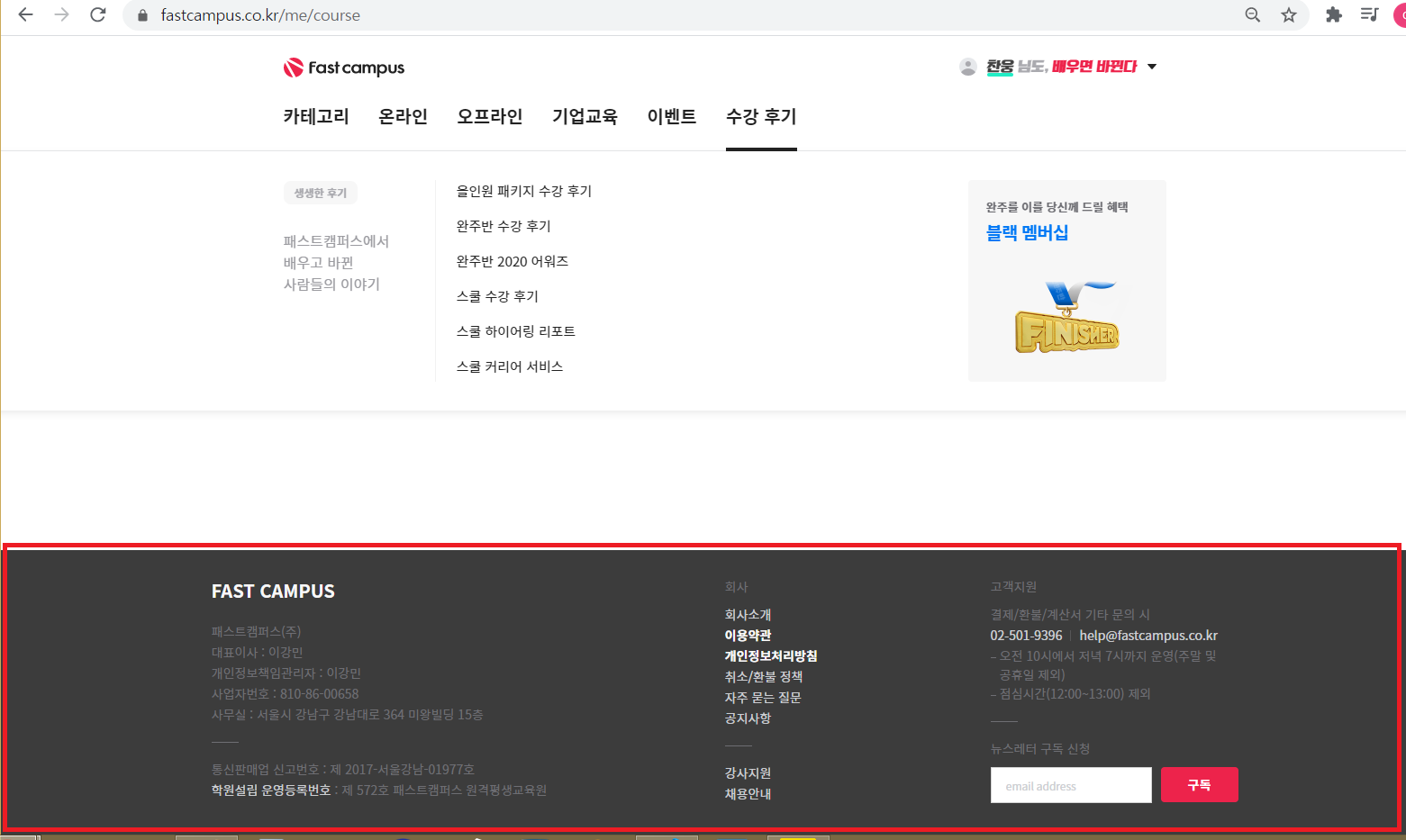Open 완주반 2020 어워즈 link
1406x840 pixels.
(513, 261)
